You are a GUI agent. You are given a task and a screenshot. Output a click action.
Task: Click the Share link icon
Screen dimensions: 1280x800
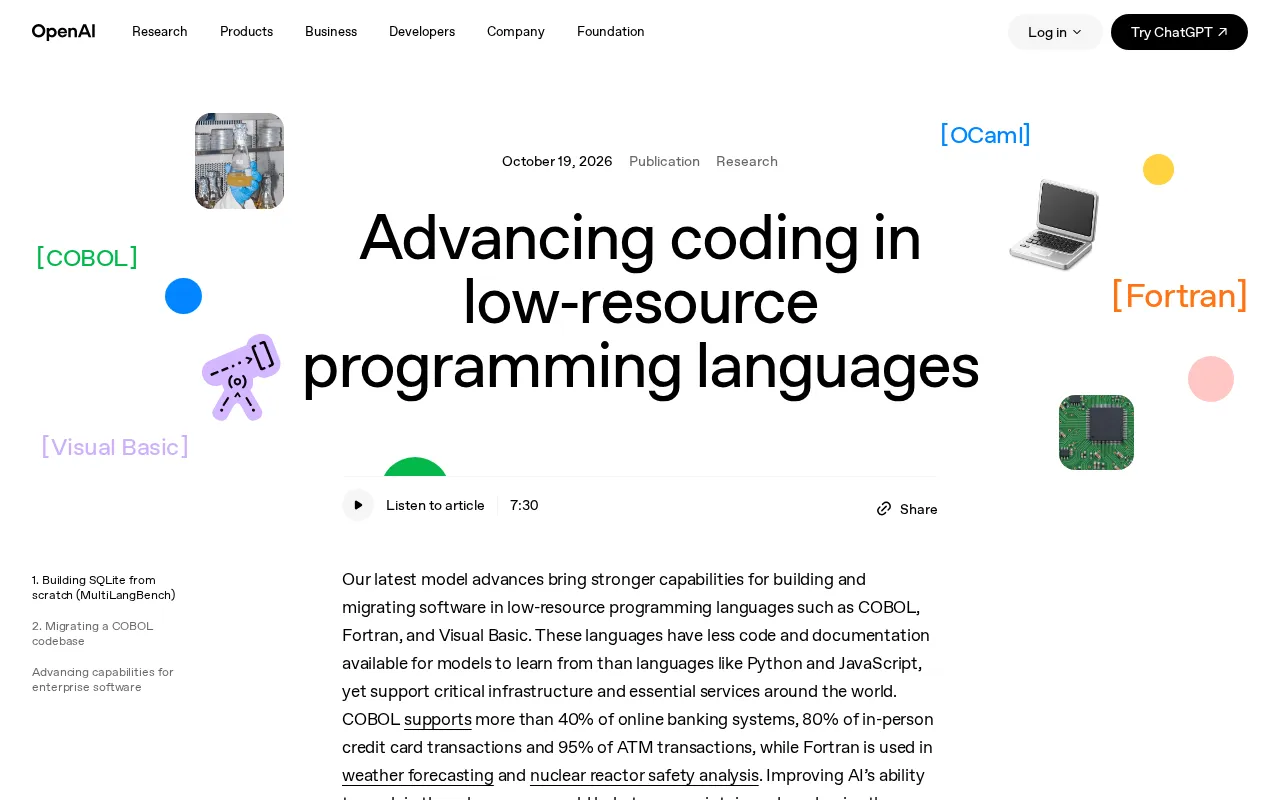coord(884,509)
